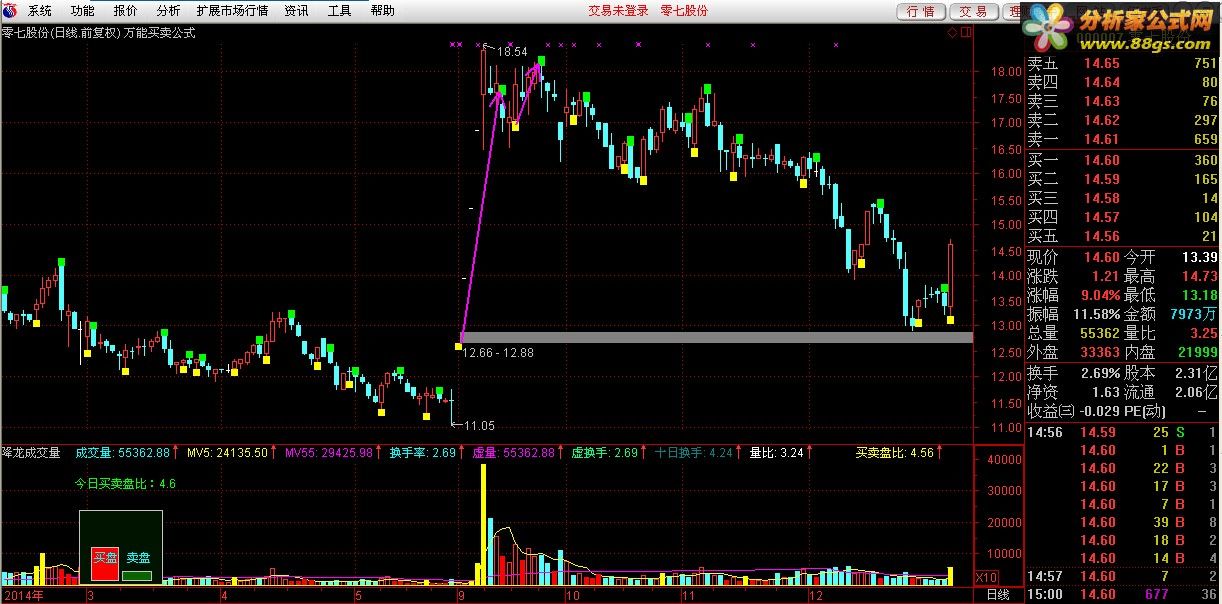Viewport: 1222px width, 604px height.
Task: Click the 交易未登录 status text
Action: (618, 11)
